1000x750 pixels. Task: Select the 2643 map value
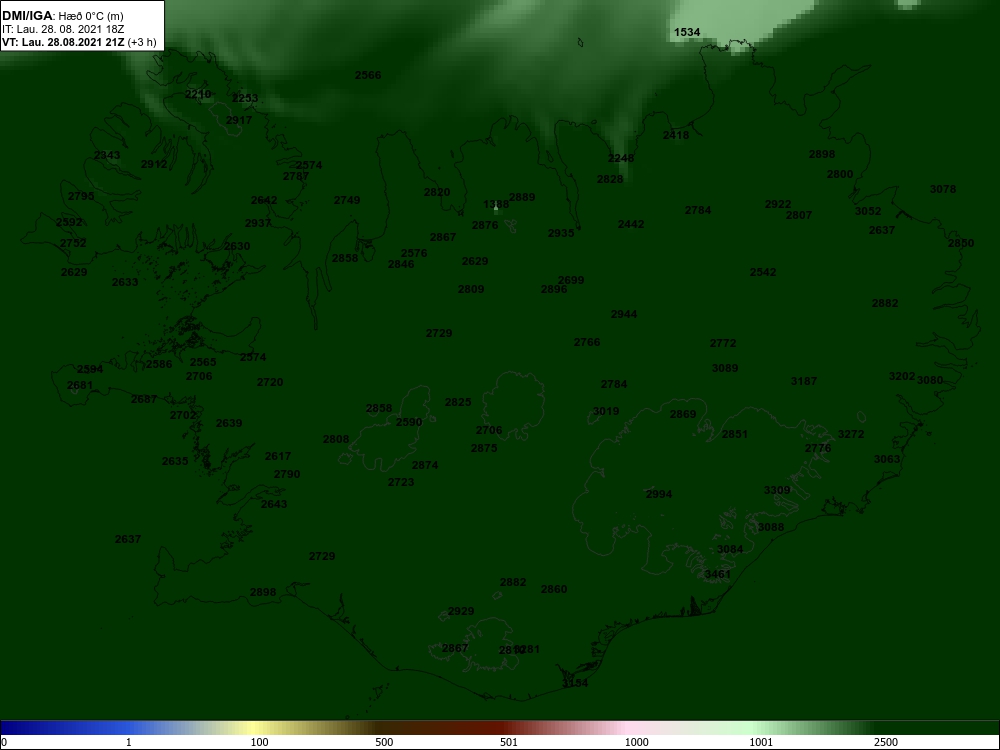[274, 504]
